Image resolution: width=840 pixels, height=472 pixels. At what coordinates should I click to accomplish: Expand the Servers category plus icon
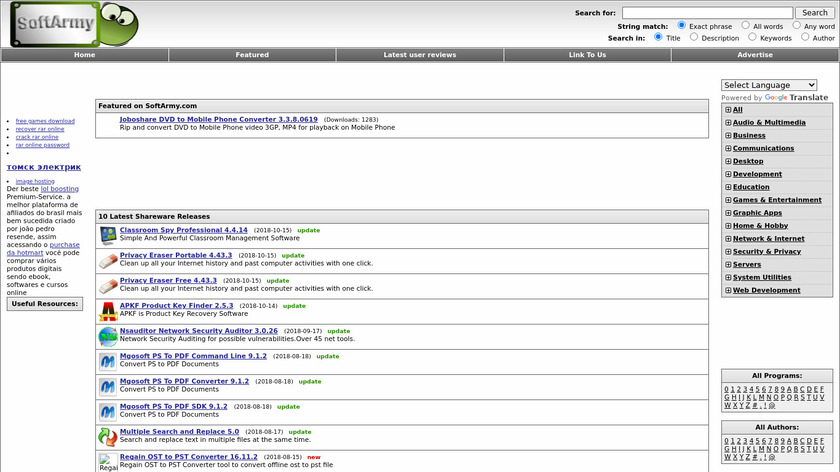tap(728, 264)
